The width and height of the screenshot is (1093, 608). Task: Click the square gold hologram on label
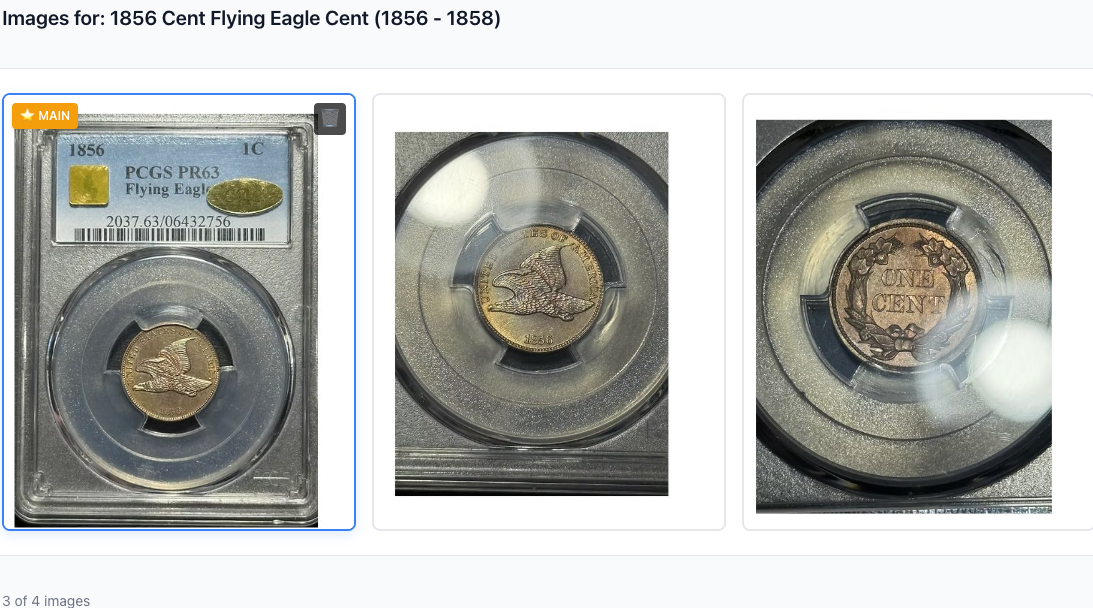(x=89, y=185)
